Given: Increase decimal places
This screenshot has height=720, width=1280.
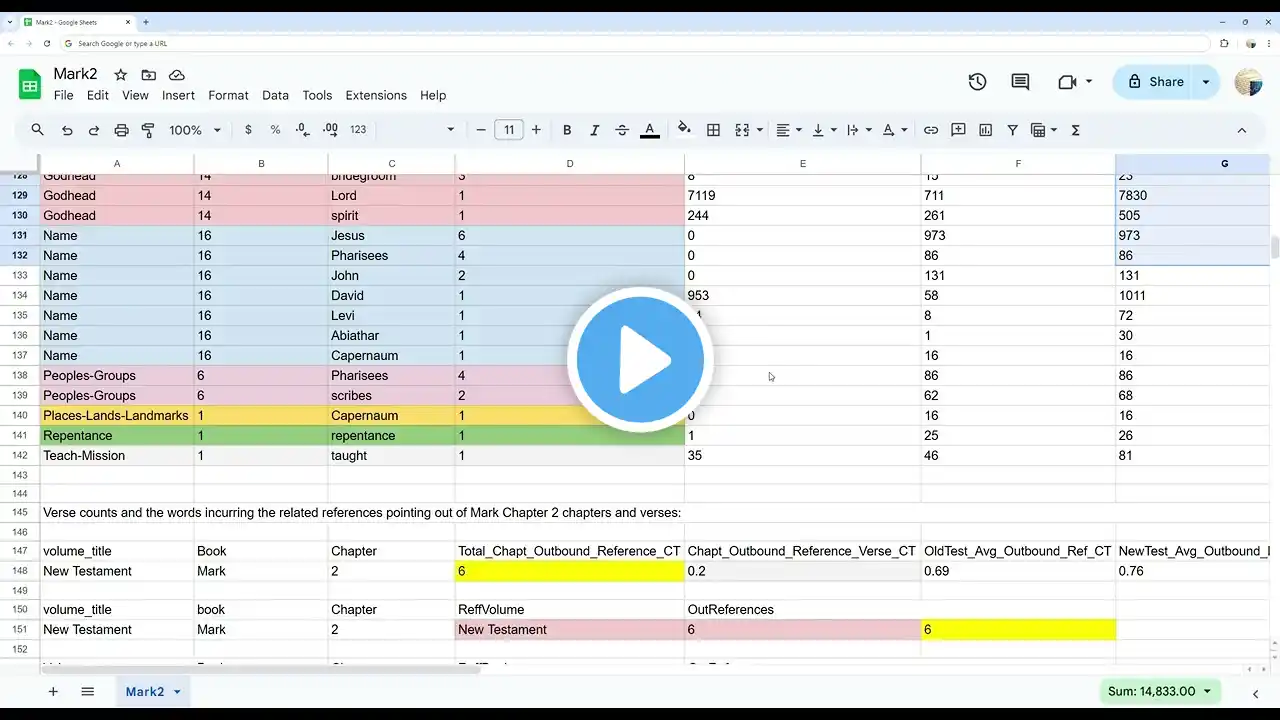Looking at the screenshot, I should 330,130.
